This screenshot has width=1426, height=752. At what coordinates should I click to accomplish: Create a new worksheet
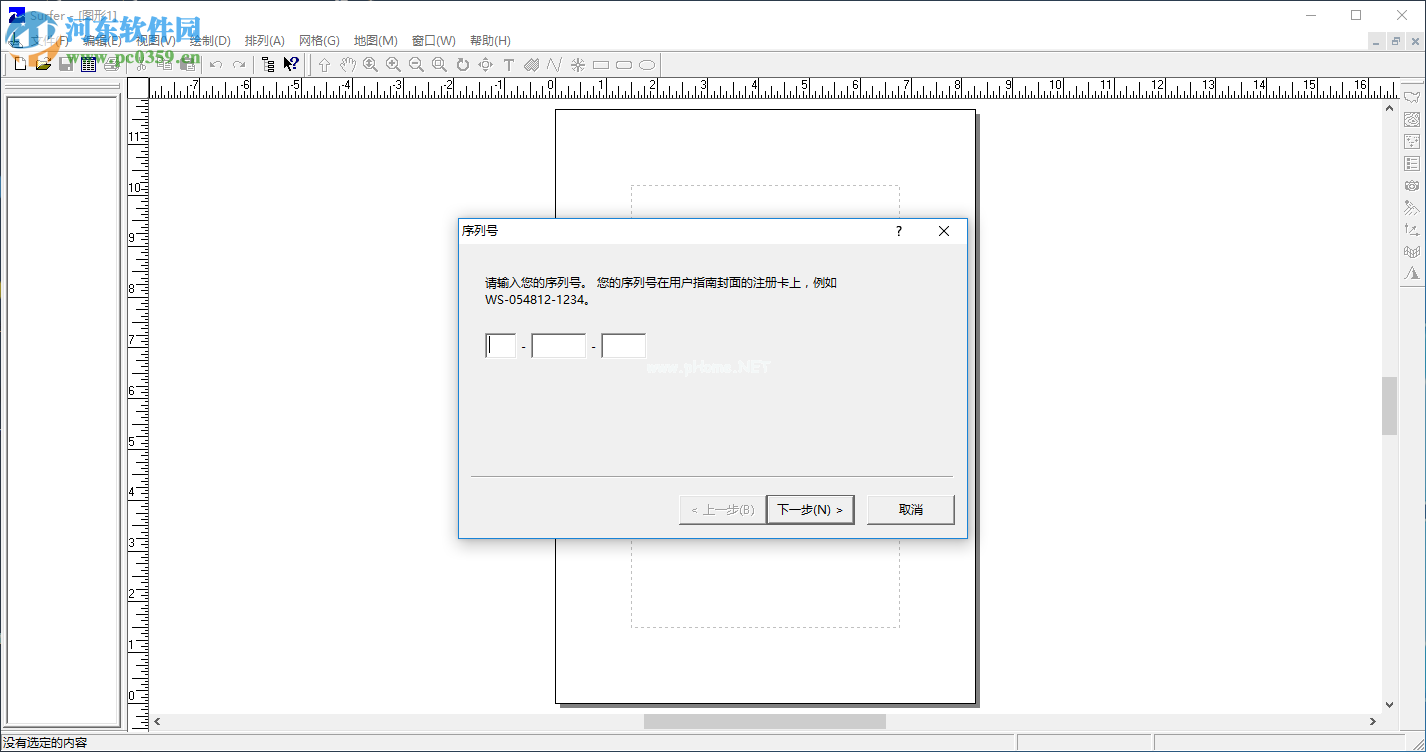[x=89, y=64]
